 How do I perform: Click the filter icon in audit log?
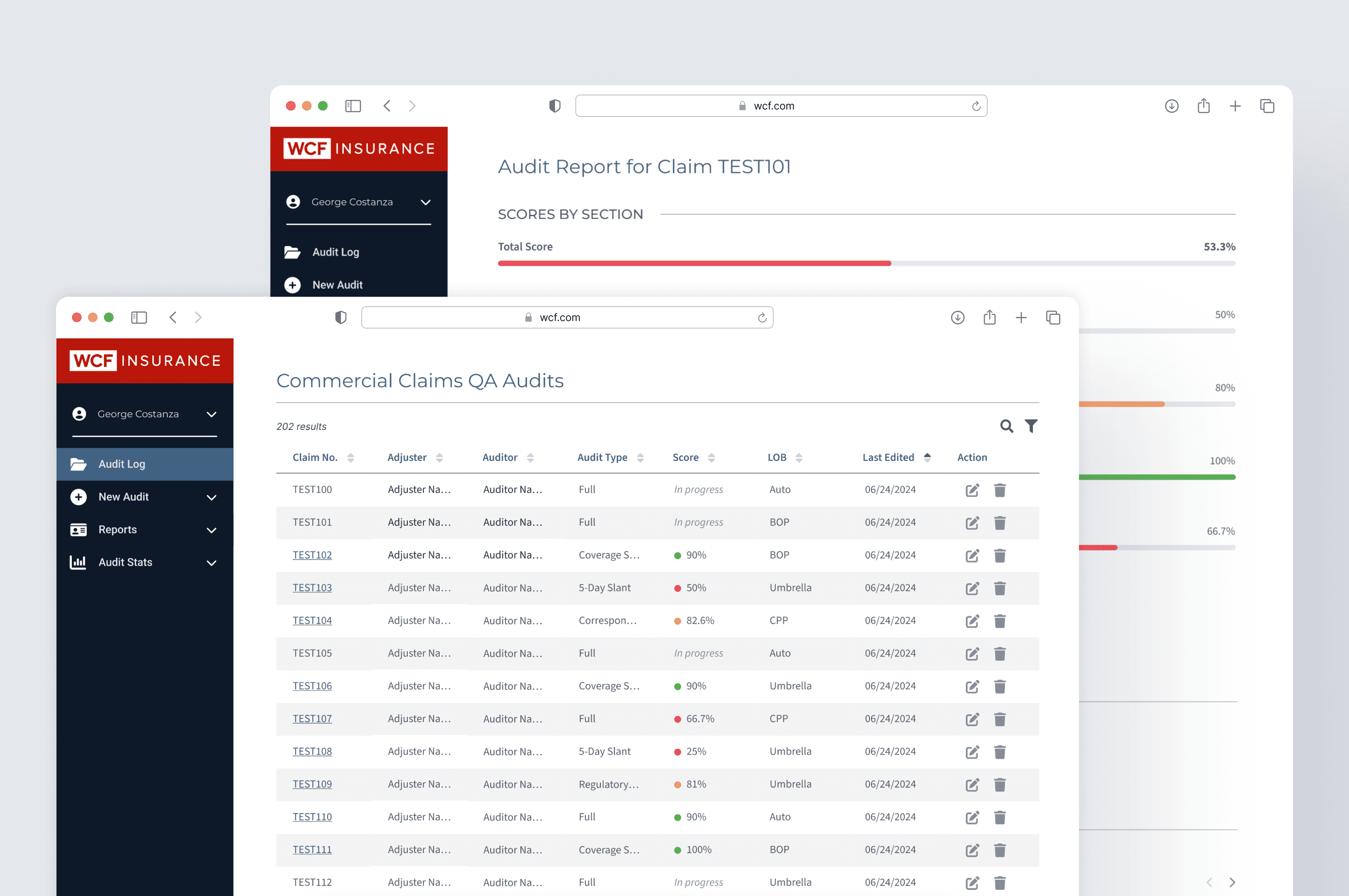pos(1032,427)
